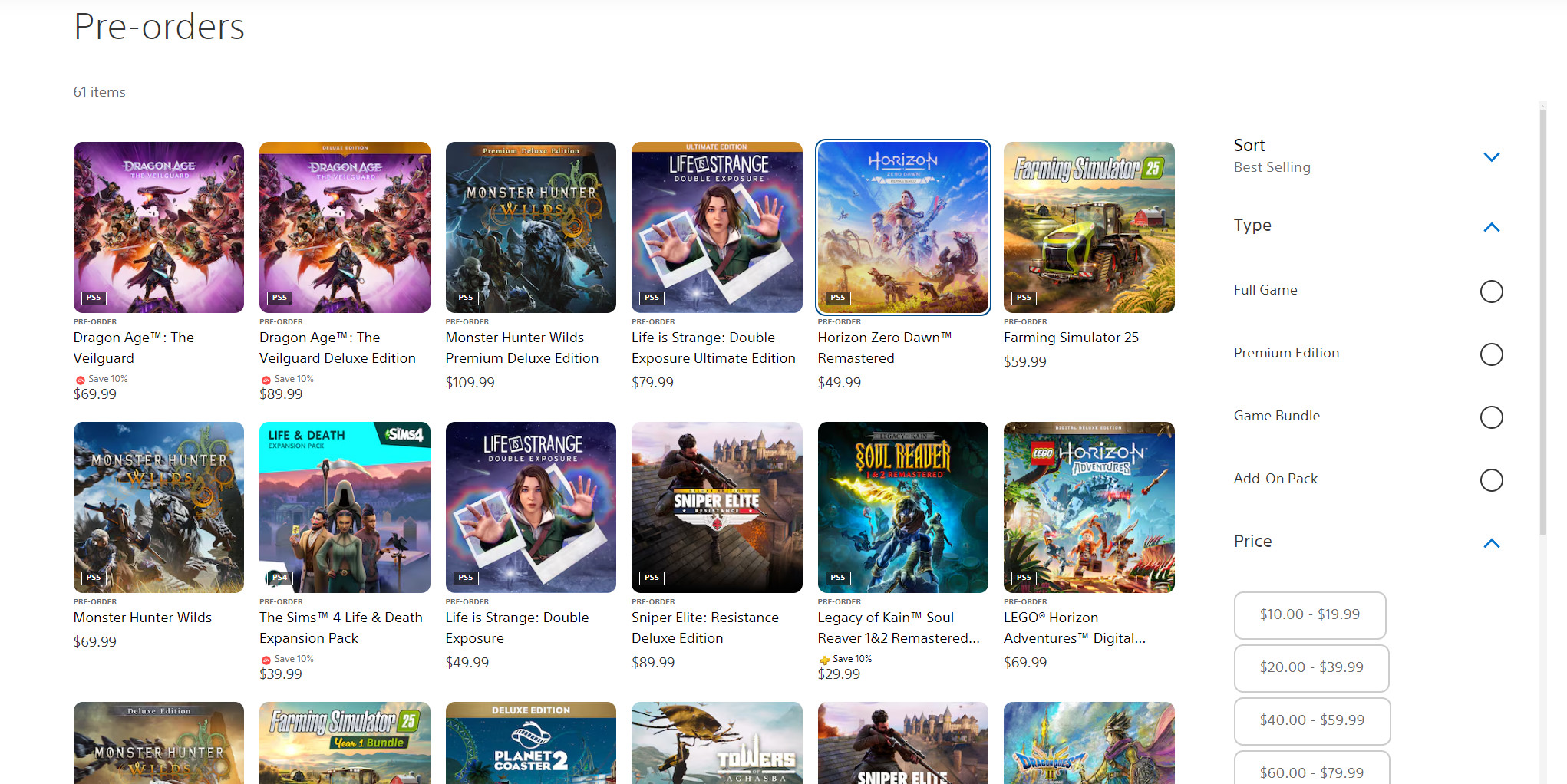1567x784 pixels.
Task: Open the Sort dropdown chevron
Action: pyautogui.click(x=1490, y=157)
